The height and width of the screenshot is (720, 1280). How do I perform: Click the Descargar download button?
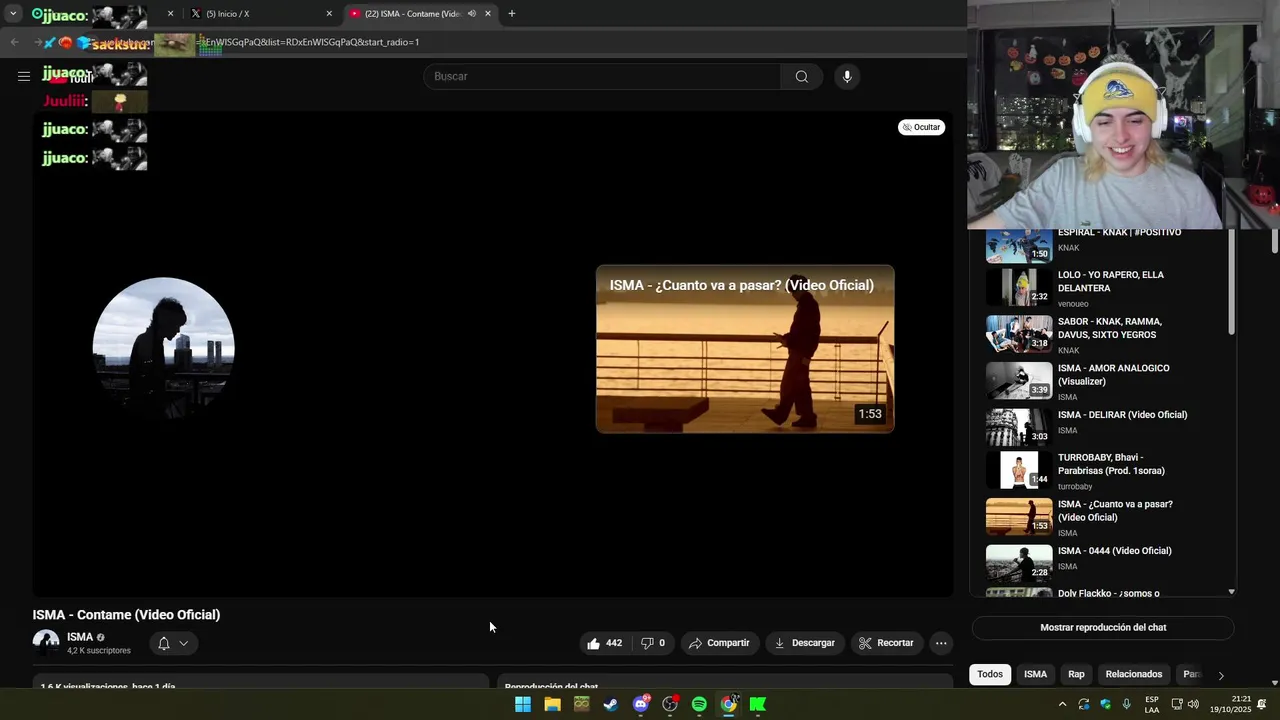click(x=804, y=643)
